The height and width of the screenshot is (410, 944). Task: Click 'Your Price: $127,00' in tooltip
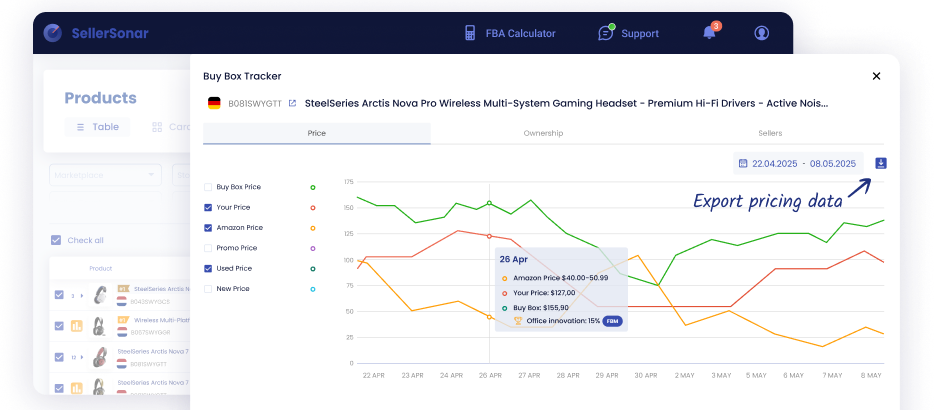(x=545, y=293)
